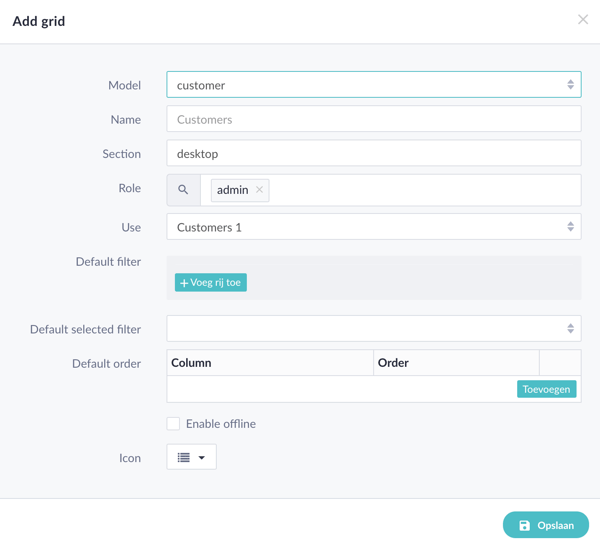The image size is (600, 549).
Task: Click the floppy disk icon on Opslaan
Action: click(524, 525)
